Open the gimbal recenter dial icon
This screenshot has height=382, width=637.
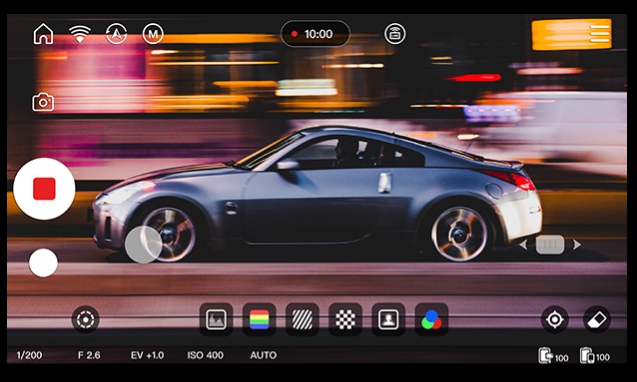point(85,319)
